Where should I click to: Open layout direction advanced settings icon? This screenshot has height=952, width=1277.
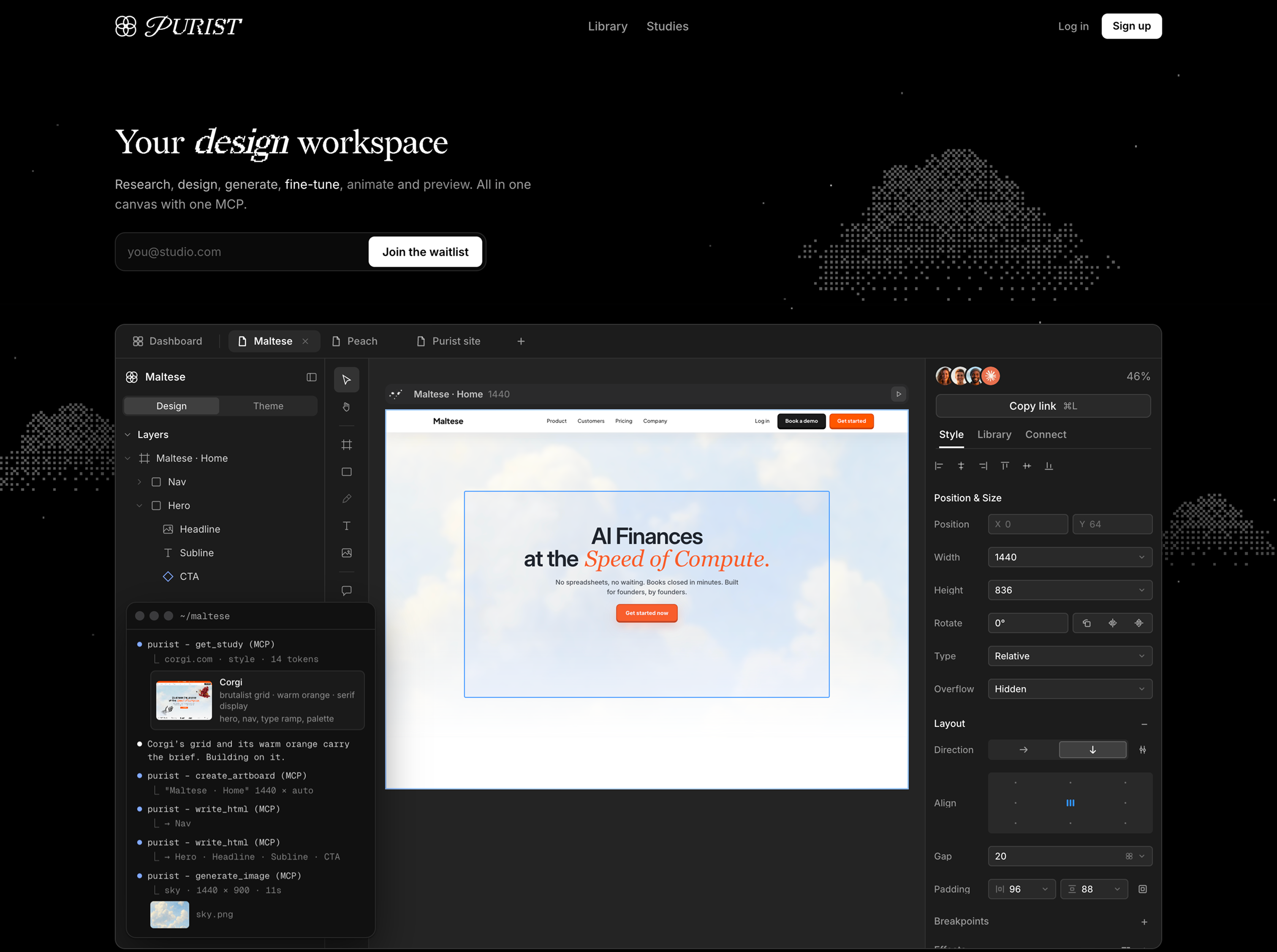click(1142, 750)
